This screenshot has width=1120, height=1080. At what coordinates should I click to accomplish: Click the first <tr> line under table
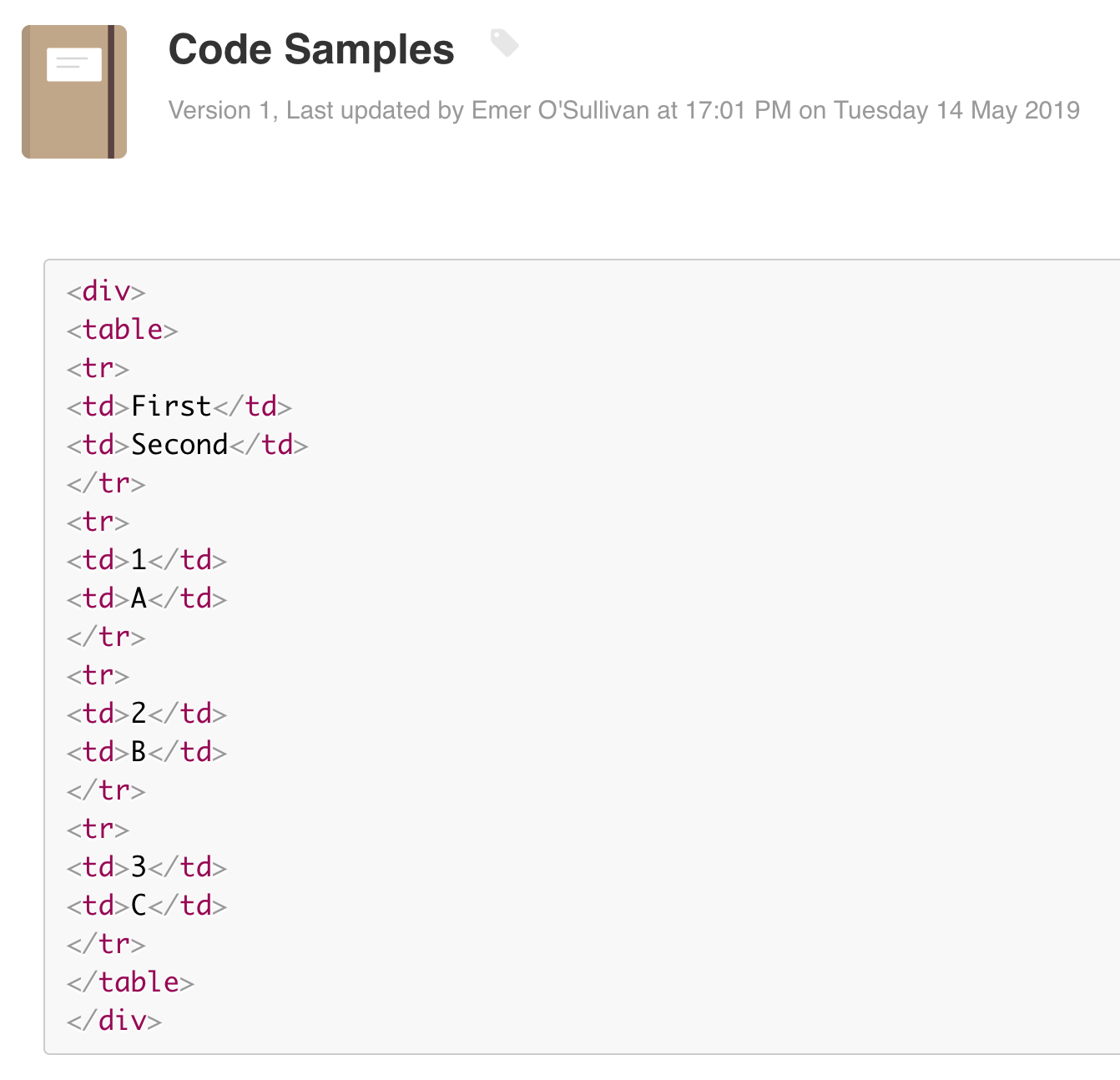(98, 368)
